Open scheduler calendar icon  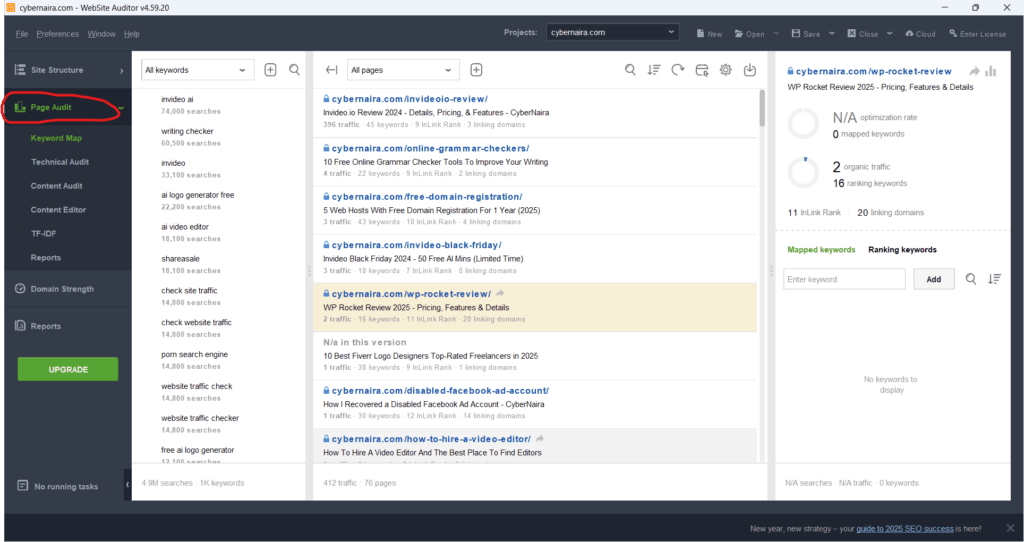(702, 70)
